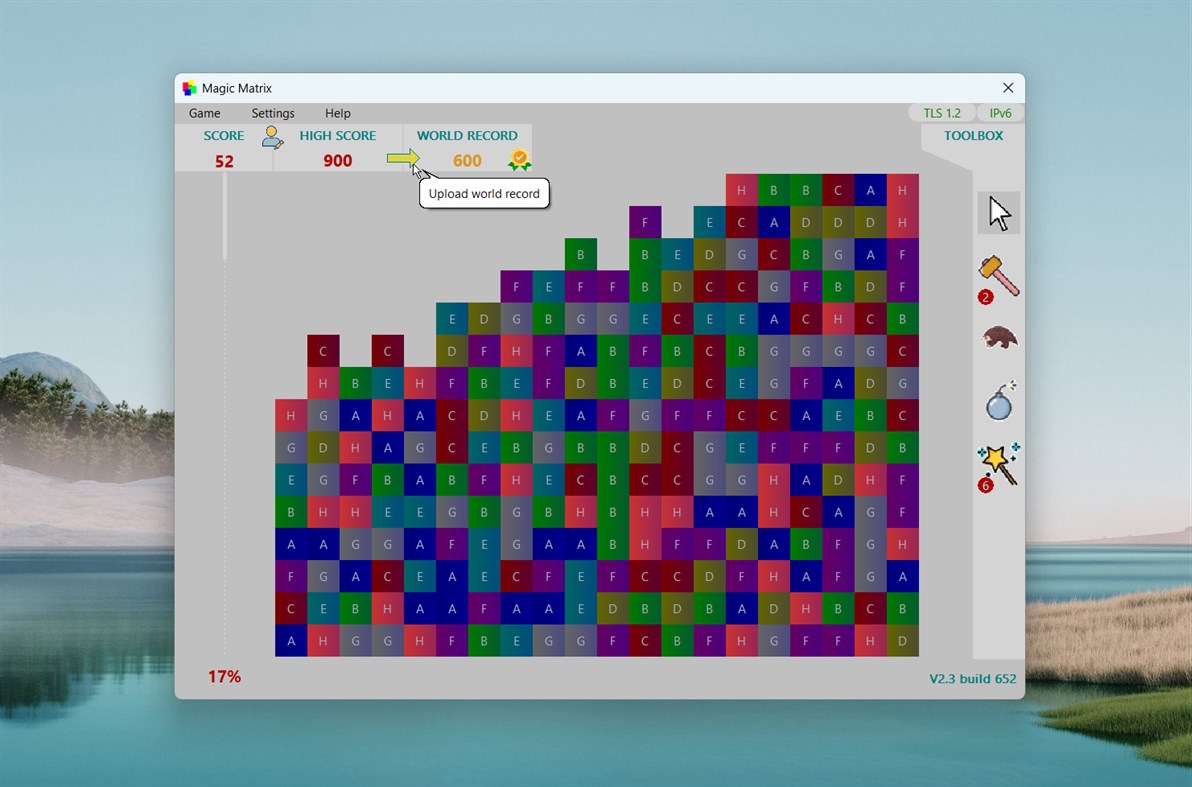
Task: Open the Settings menu
Action: tap(272, 113)
